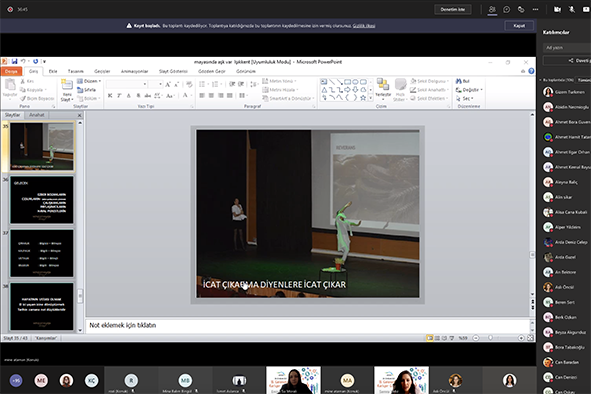Screen dimensions: 591x394
Task: Click the Yapıştır paste icon
Action: point(10,85)
